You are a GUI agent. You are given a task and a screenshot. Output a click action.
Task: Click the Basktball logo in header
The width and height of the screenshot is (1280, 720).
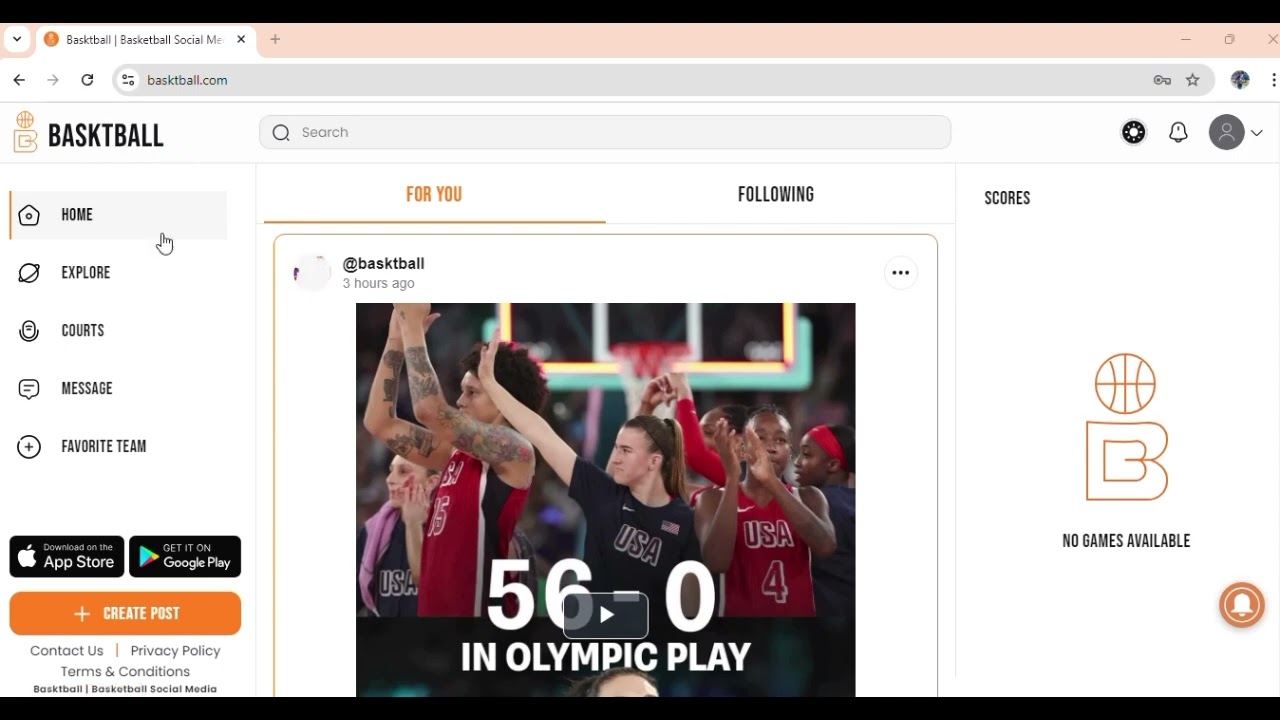point(89,133)
